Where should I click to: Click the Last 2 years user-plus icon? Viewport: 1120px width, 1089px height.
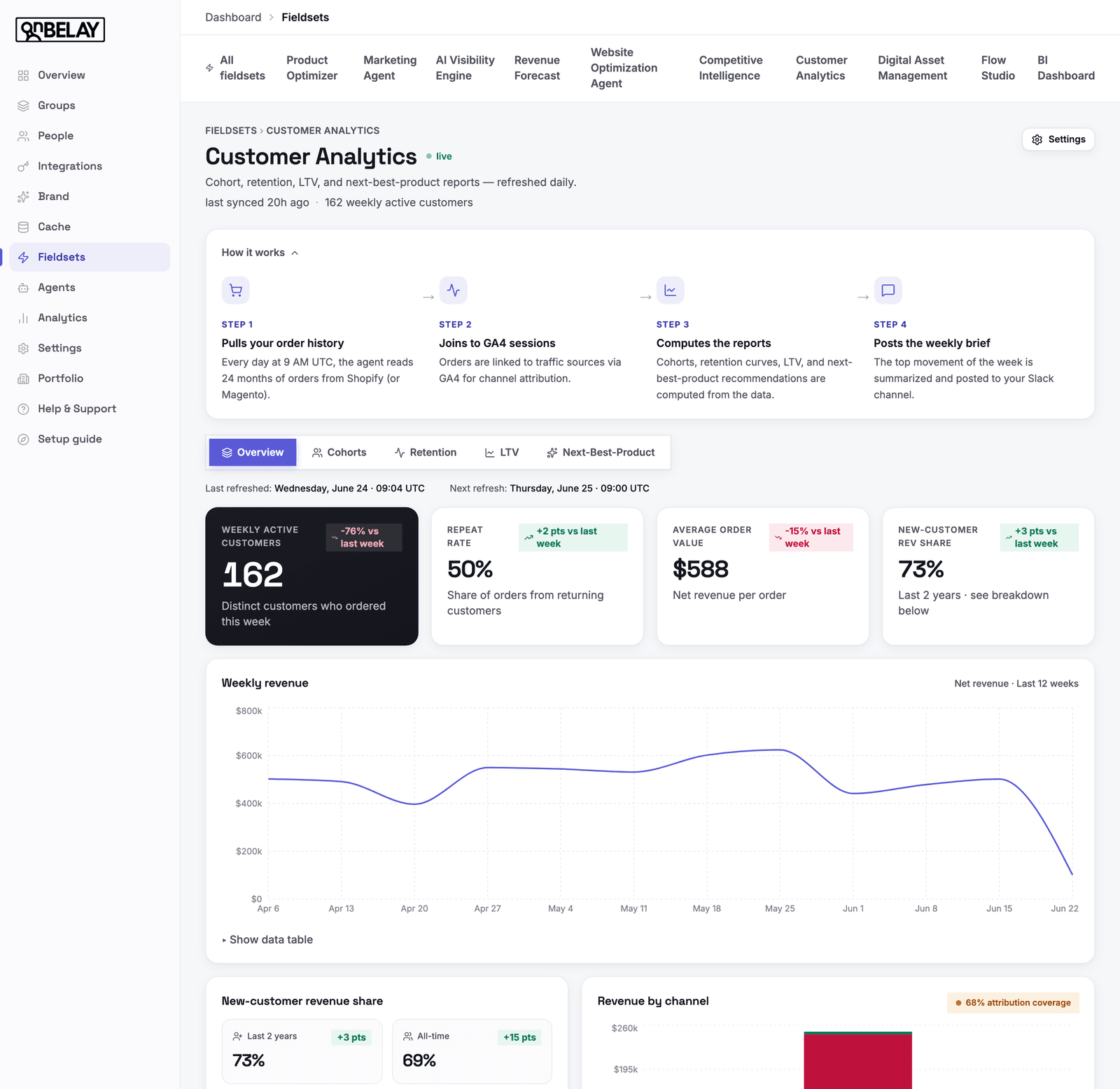238,1037
